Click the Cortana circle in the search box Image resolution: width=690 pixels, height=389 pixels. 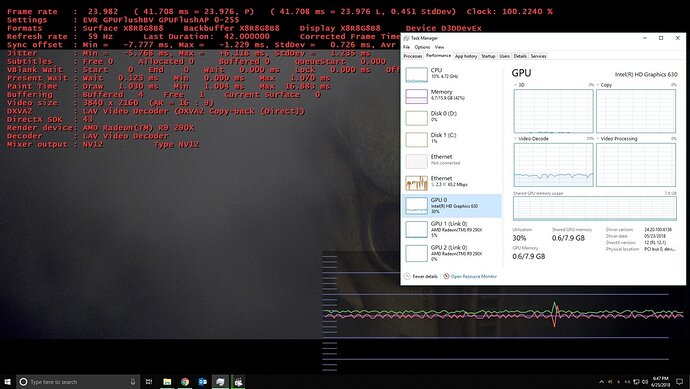23,382
